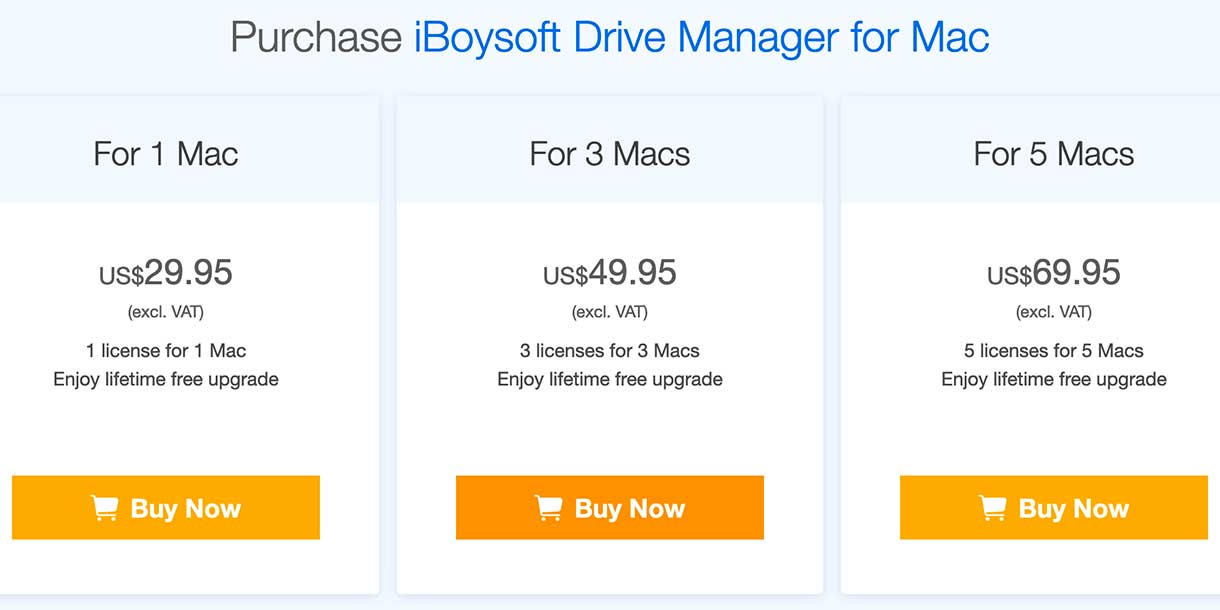This screenshot has height=610, width=1220.
Task: Click Enjoy lifetime free upgrade in the middle card
Action: (x=610, y=379)
